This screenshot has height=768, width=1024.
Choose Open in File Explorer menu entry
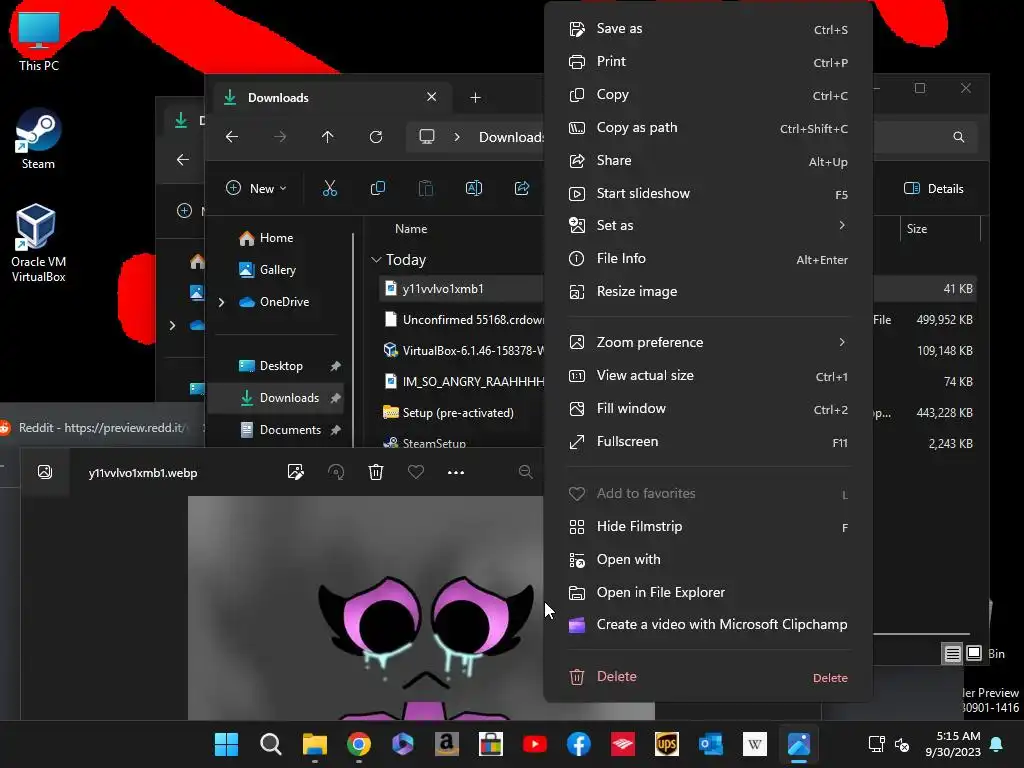pyautogui.click(x=709, y=592)
